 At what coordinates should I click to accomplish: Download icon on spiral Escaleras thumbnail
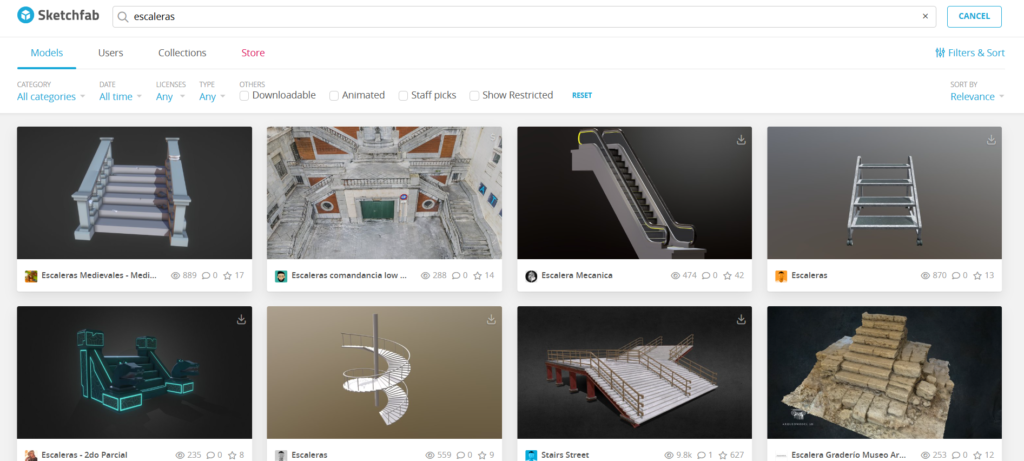point(491,319)
